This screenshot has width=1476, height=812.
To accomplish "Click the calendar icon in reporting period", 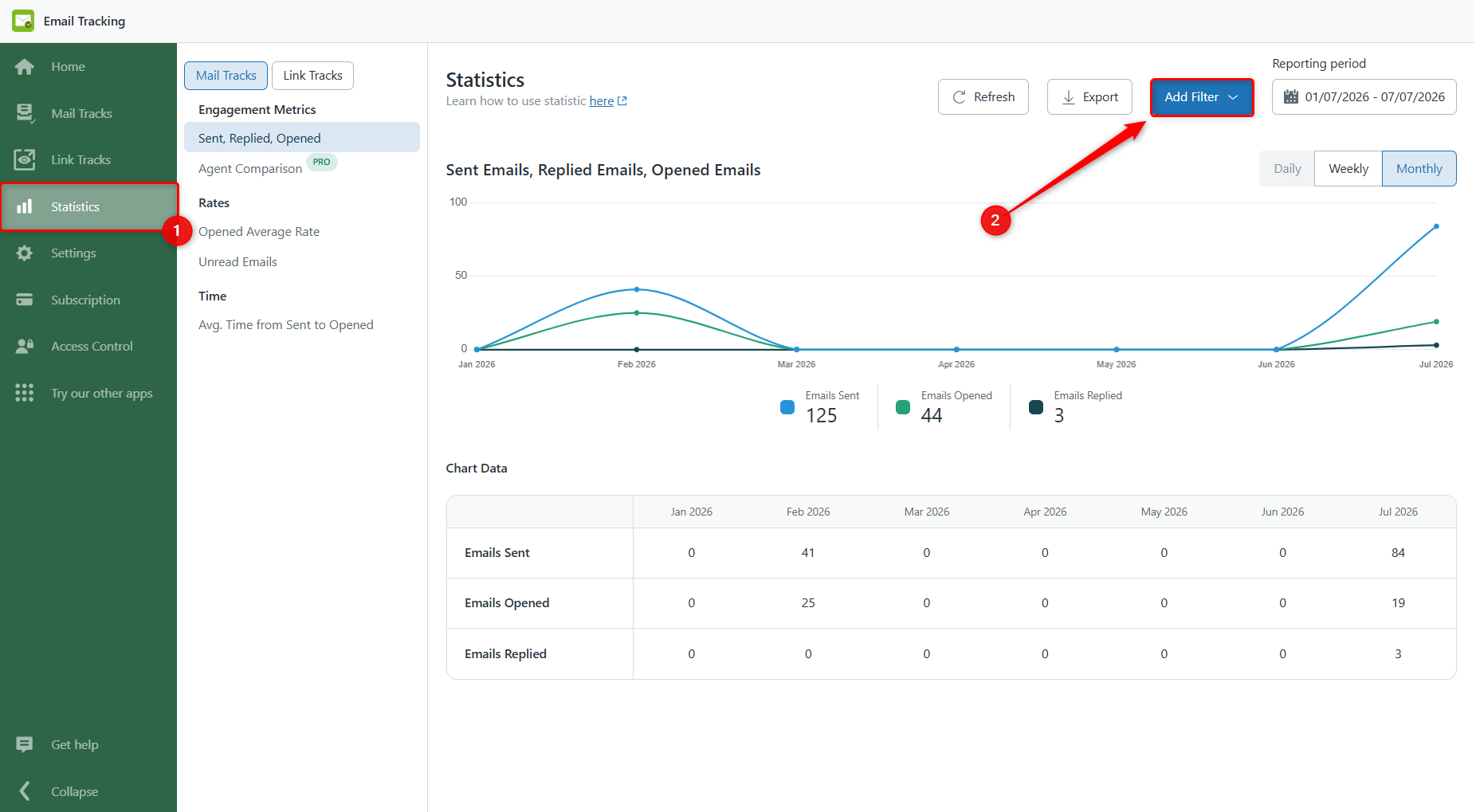I will [1290, 97].
